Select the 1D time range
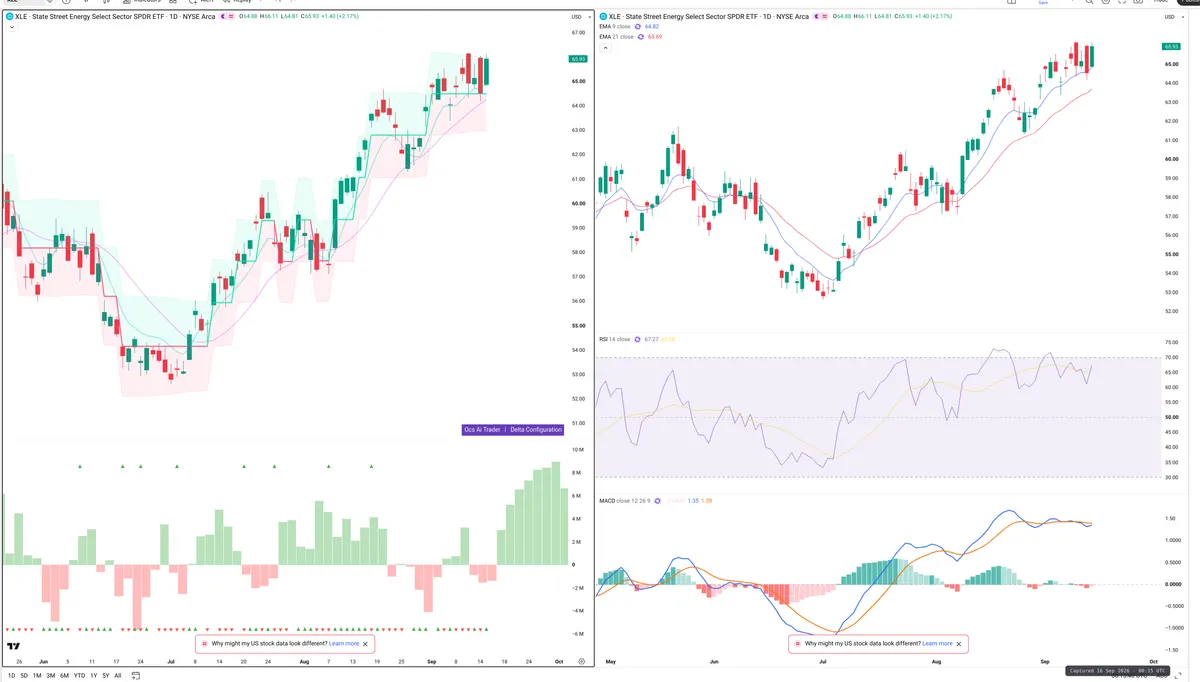Screen dimensions: 1200x682 coord(11,675)
